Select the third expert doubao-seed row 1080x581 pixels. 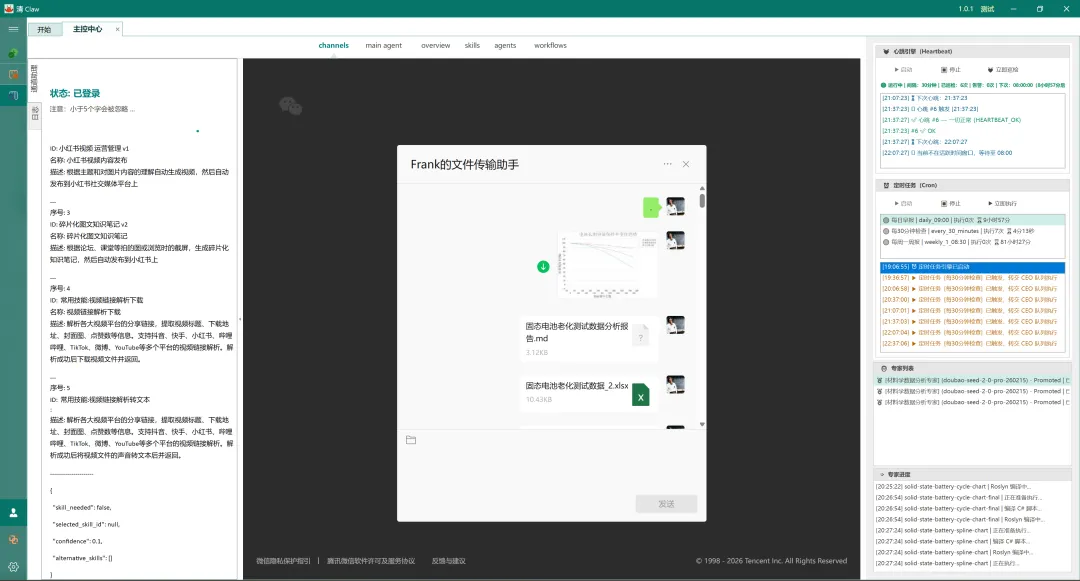973,402
